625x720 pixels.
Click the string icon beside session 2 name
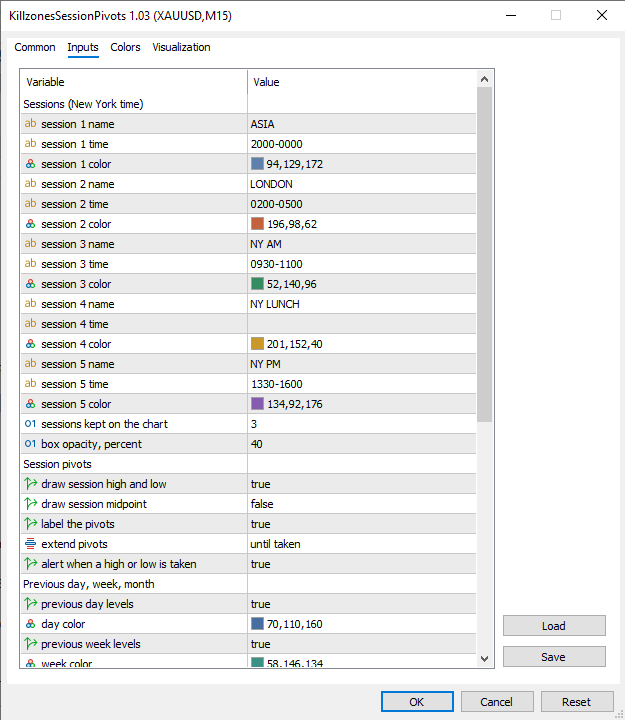click(x=30, y=184)
